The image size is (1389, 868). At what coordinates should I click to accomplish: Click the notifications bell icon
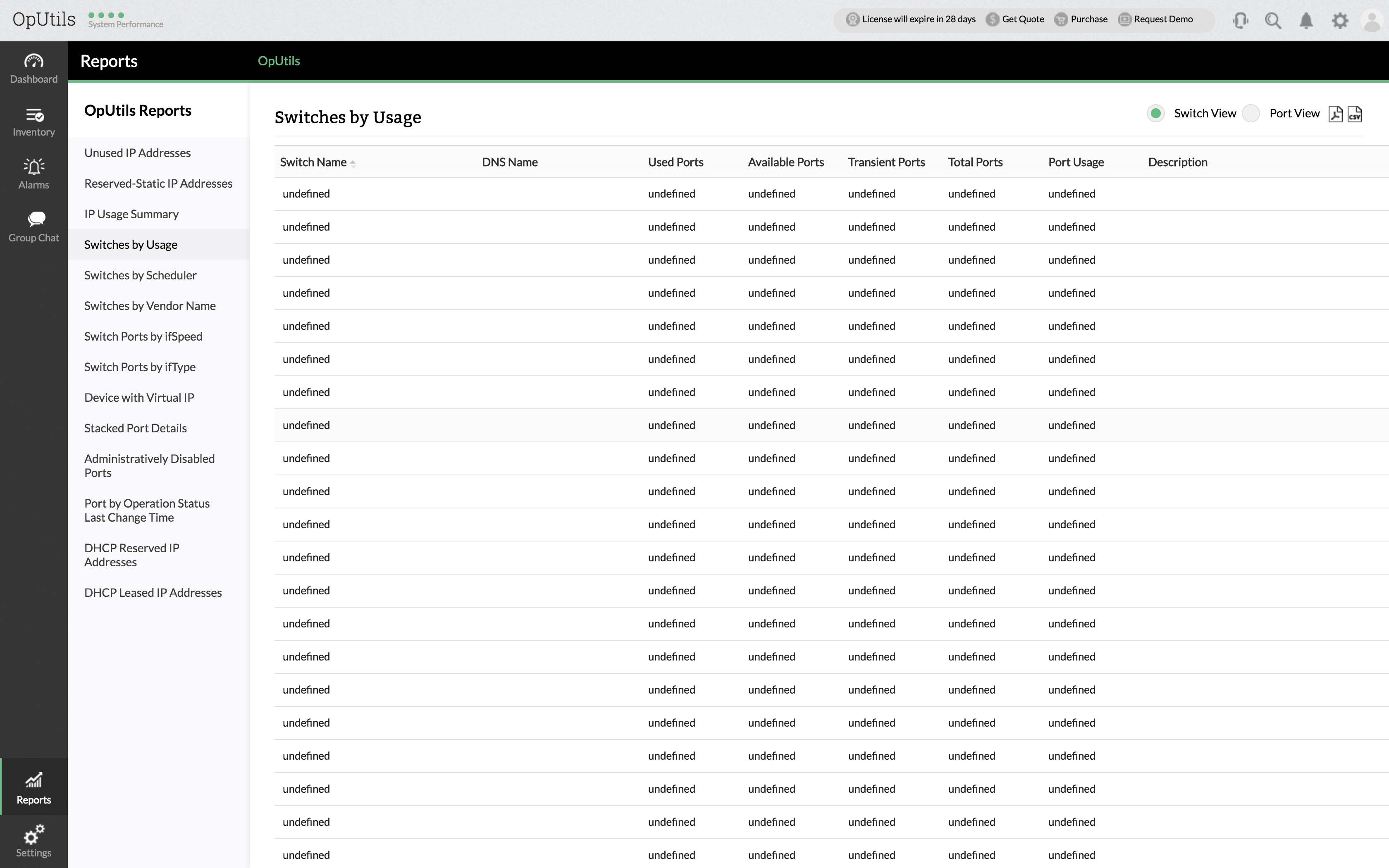(1306, 21)
